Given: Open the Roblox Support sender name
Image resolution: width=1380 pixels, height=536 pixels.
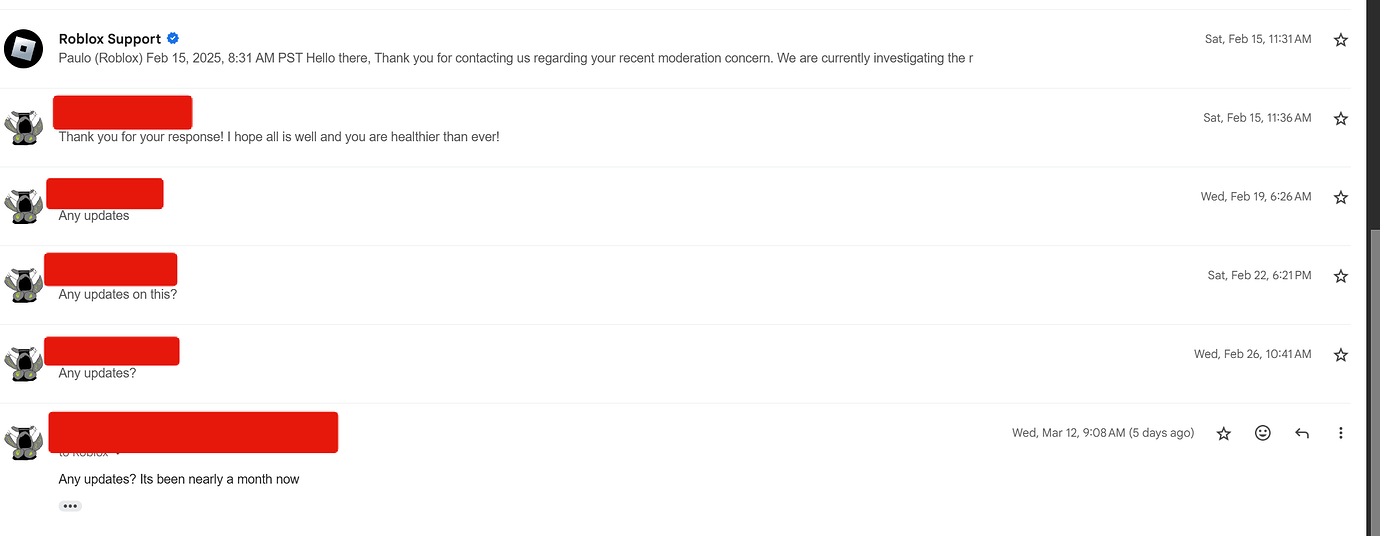Looking at the screenshot, I should [x=110, y=39].
